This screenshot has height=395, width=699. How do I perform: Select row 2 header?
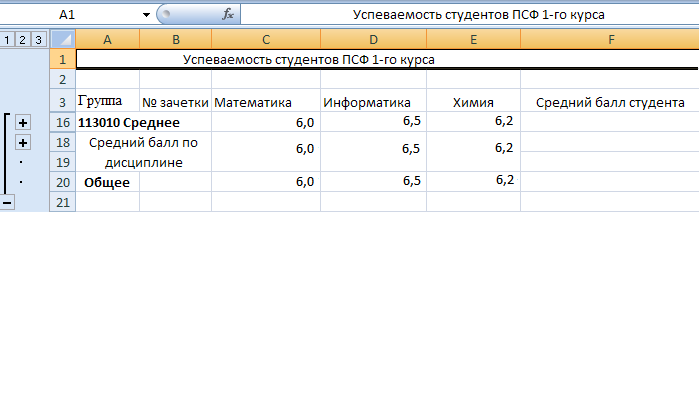[62, 79]
